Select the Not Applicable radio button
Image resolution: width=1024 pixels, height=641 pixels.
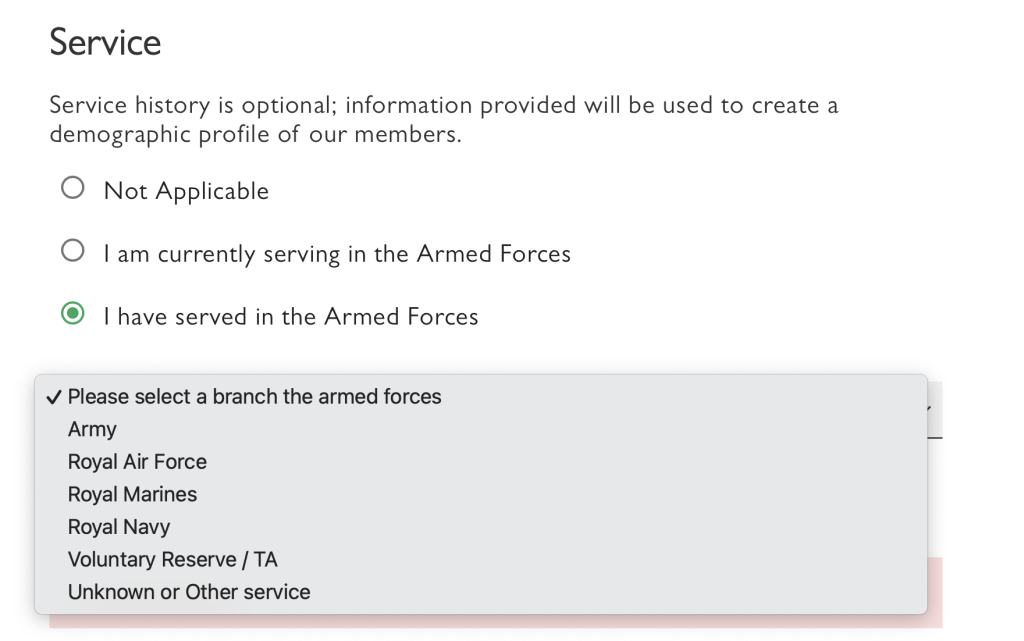point(72,189)
